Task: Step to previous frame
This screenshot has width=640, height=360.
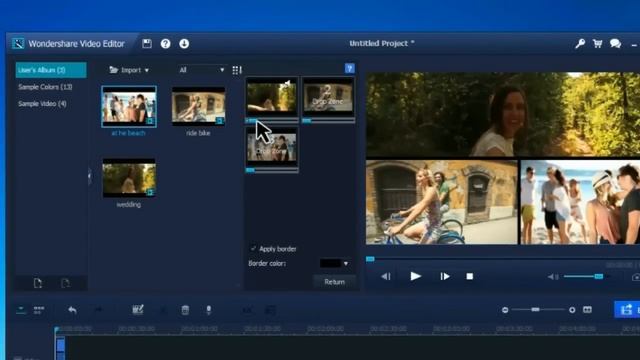Action: (386, 276)
